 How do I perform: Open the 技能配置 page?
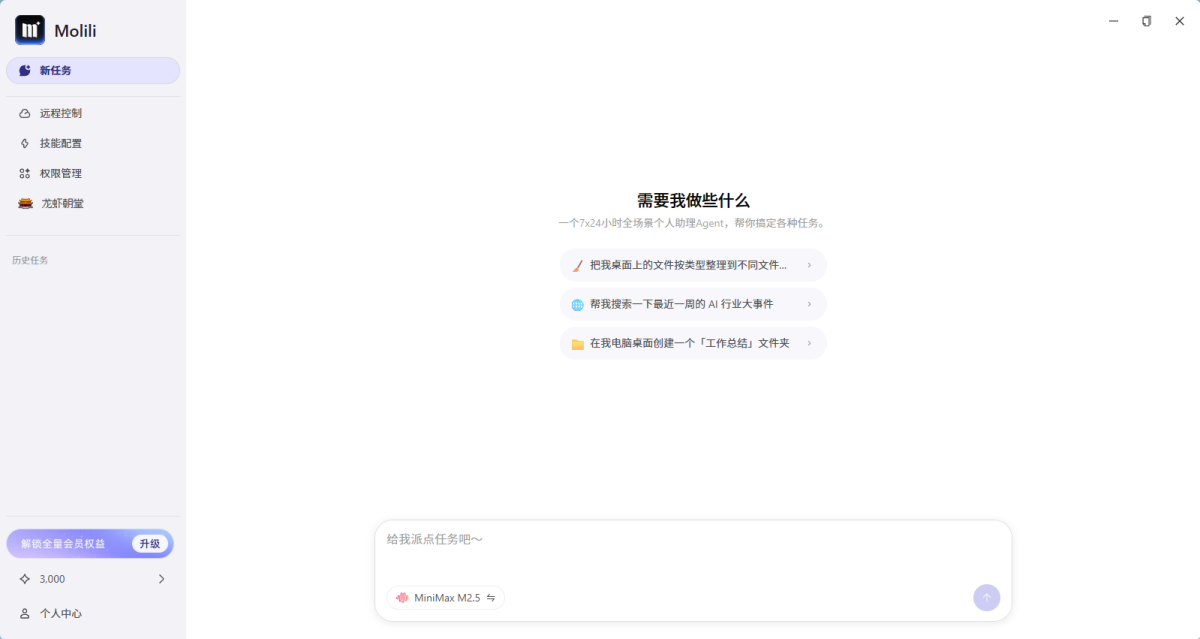61,143
